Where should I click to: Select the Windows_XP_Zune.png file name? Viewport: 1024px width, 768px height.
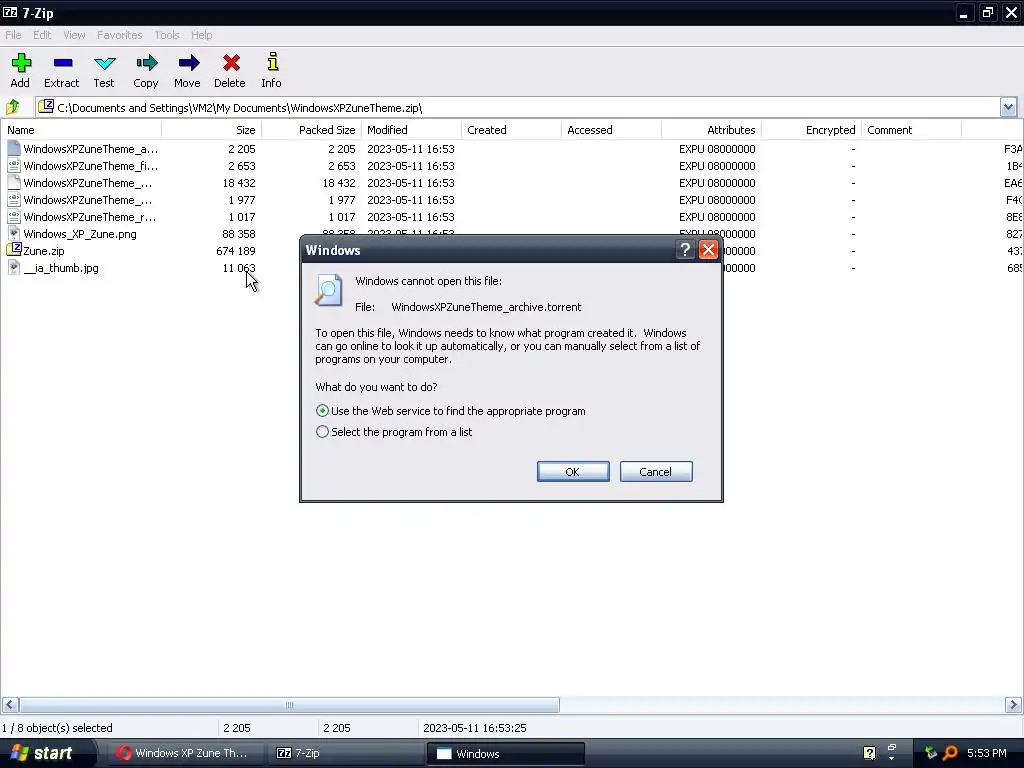pyautogui.click(x=80, y=234)
